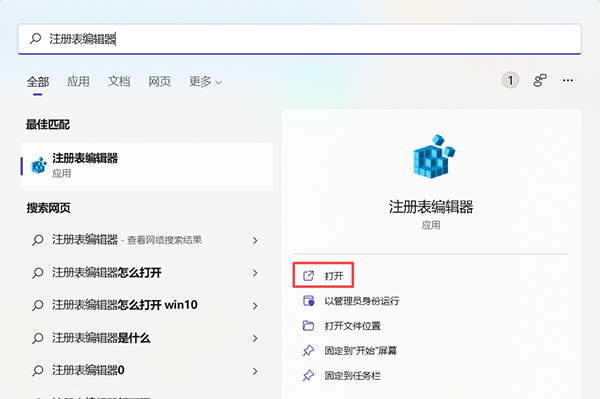Click 打开 to launch the registry editor
The width and height of the screenshot is (600, 399).
pos(323,275)
